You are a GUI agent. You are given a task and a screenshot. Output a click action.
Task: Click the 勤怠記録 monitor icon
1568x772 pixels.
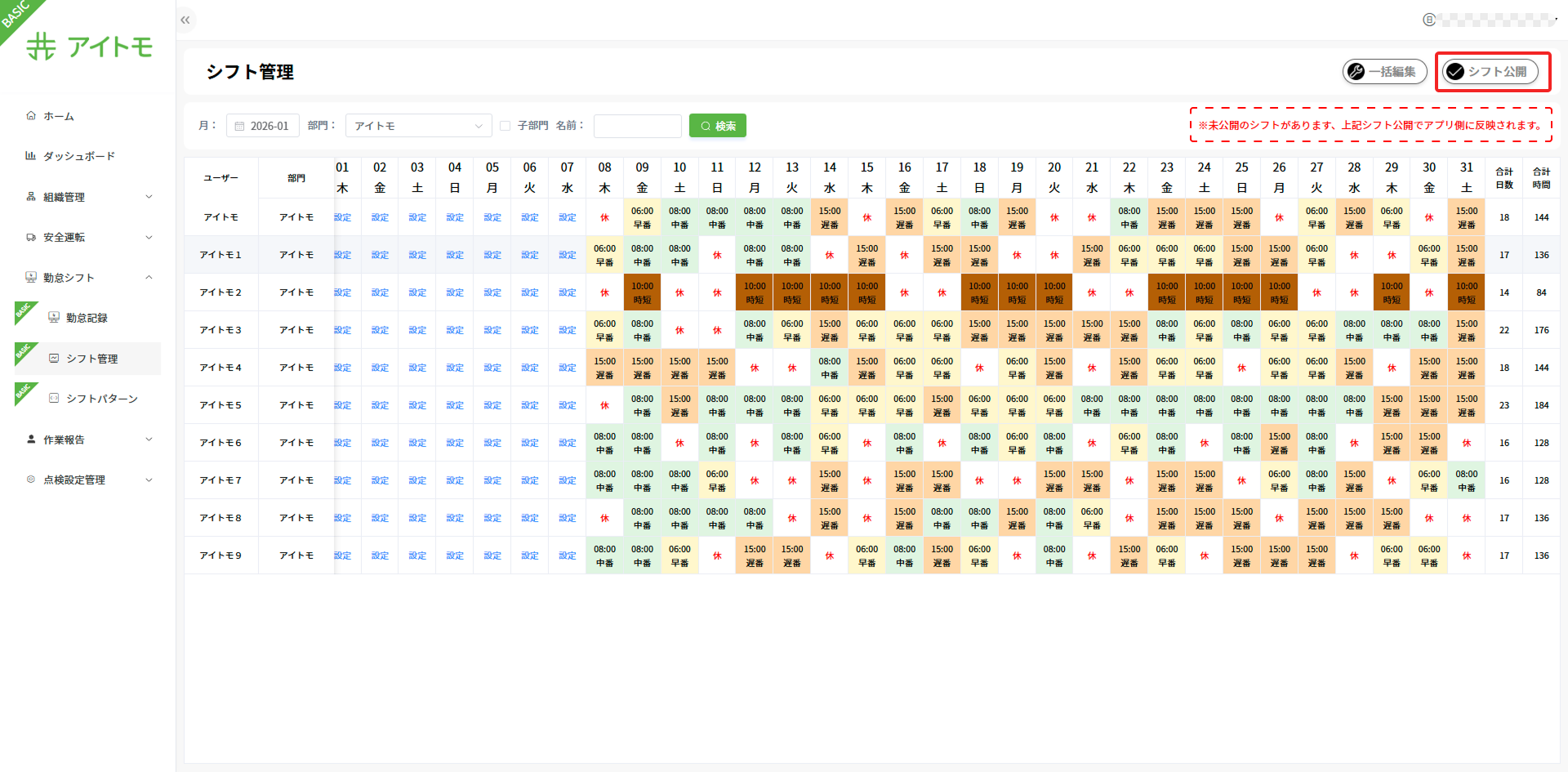click(x=54, y=318)
